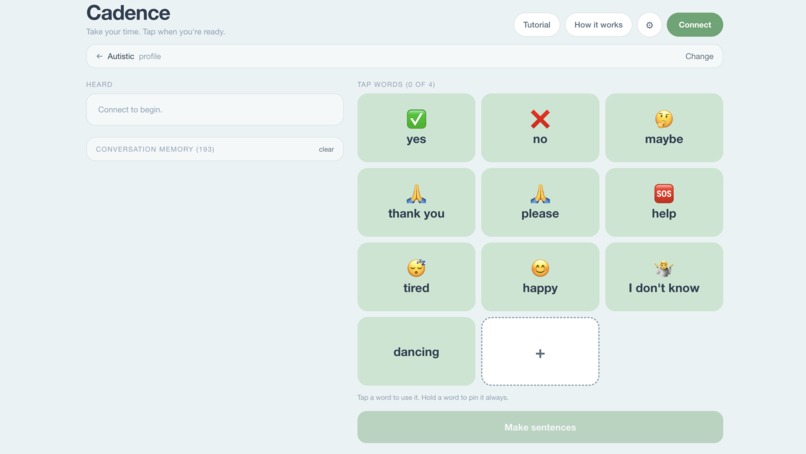Add a new word with the plus tile
Viewport: 806px width, 454px height.
pos(540,351)
